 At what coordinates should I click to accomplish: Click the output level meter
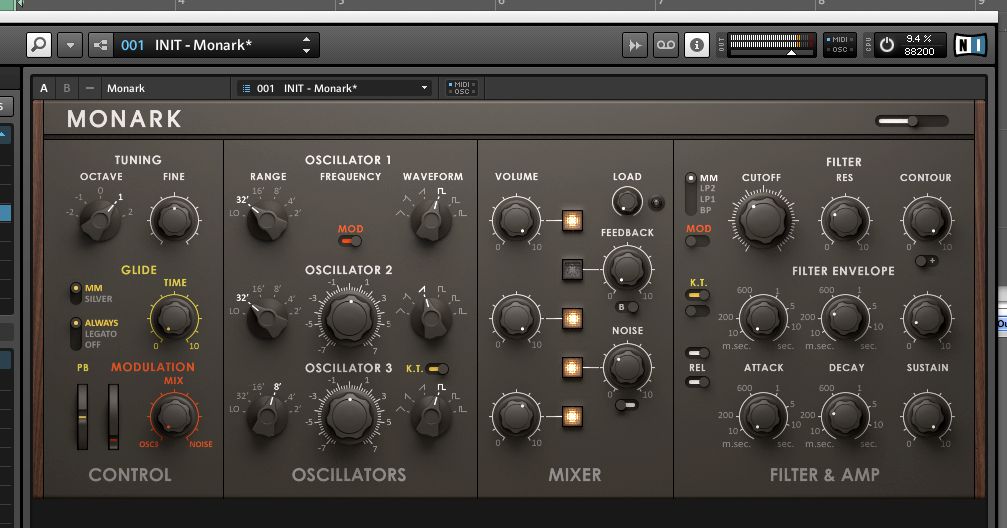point(771,45)
